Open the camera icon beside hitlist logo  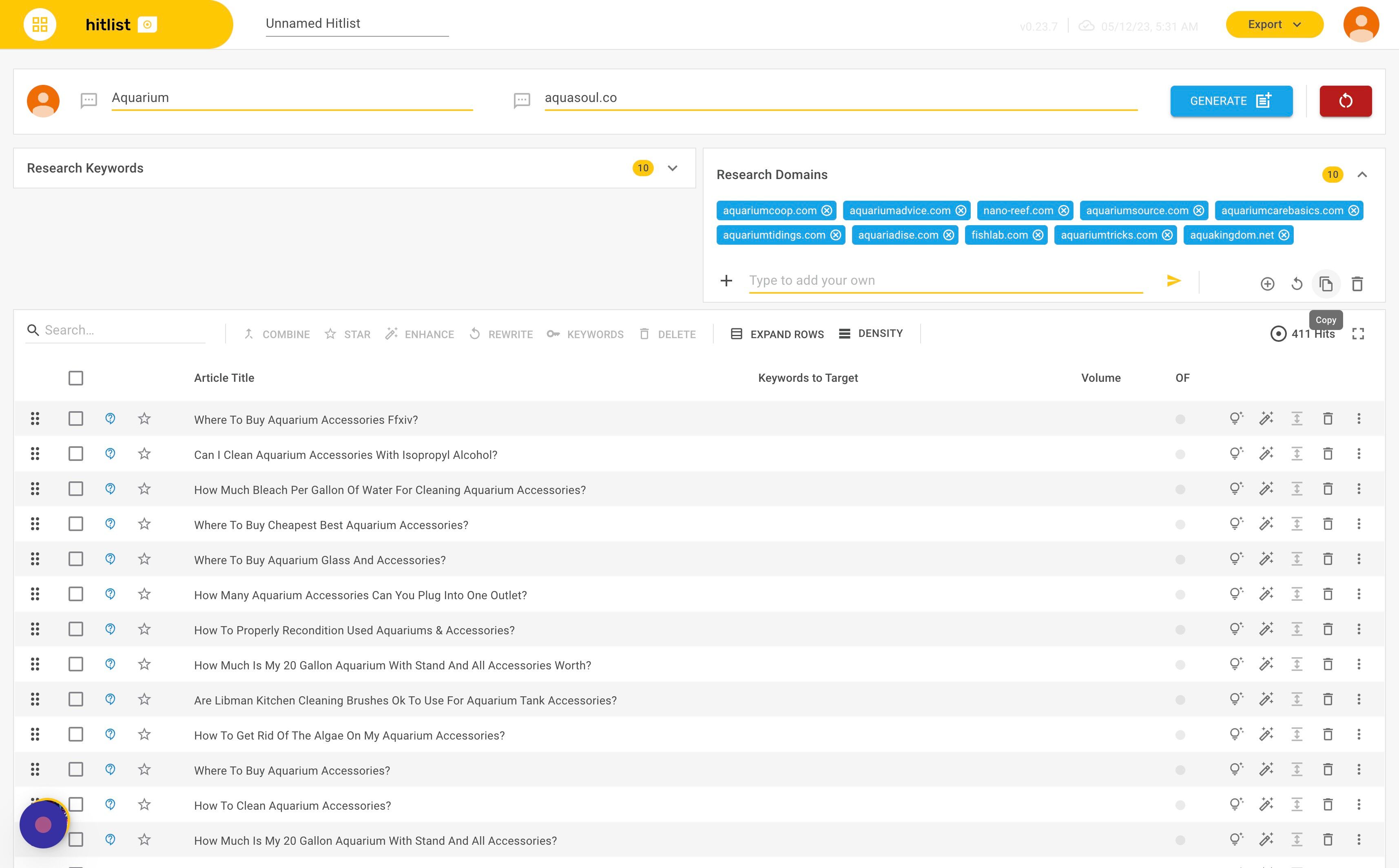147,25
